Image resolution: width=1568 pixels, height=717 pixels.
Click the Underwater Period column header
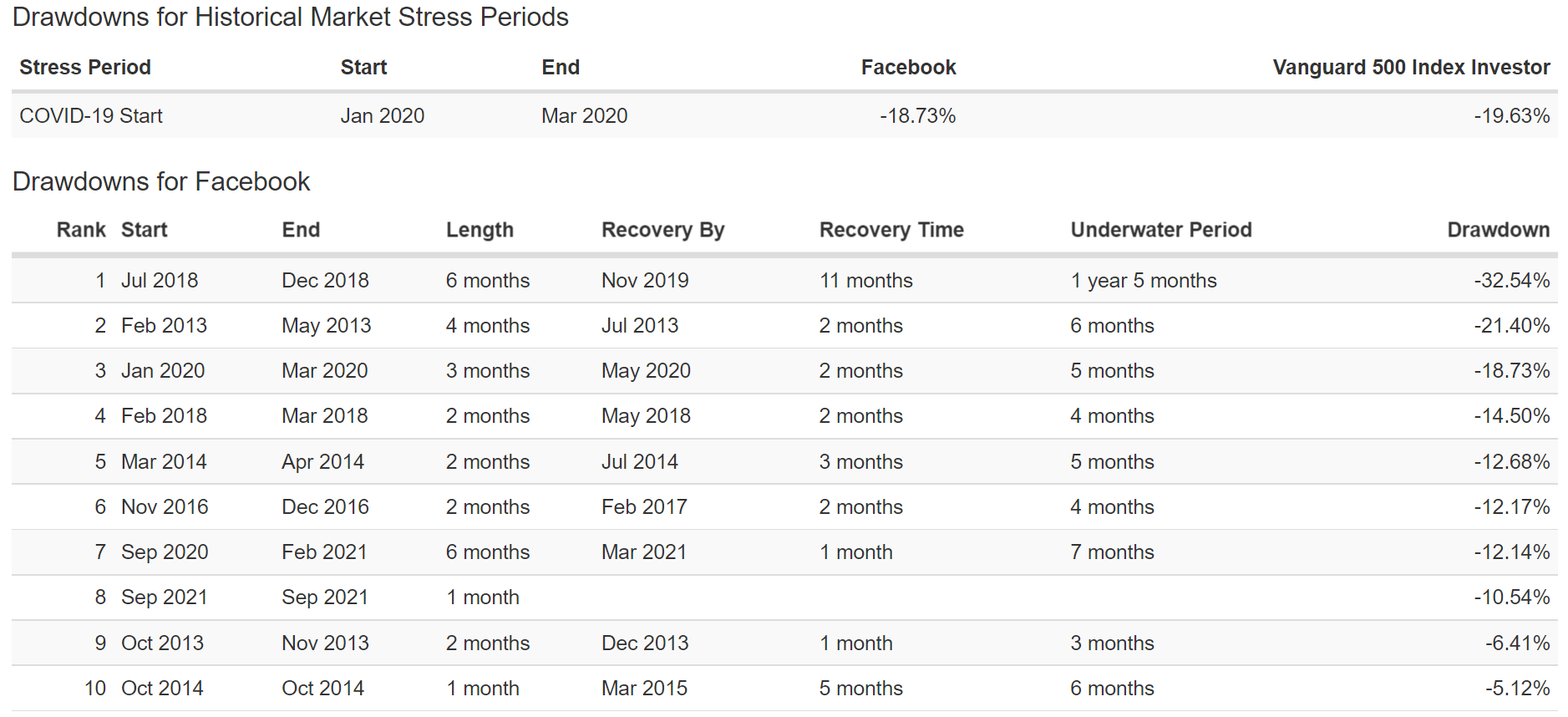[1161, 230]
